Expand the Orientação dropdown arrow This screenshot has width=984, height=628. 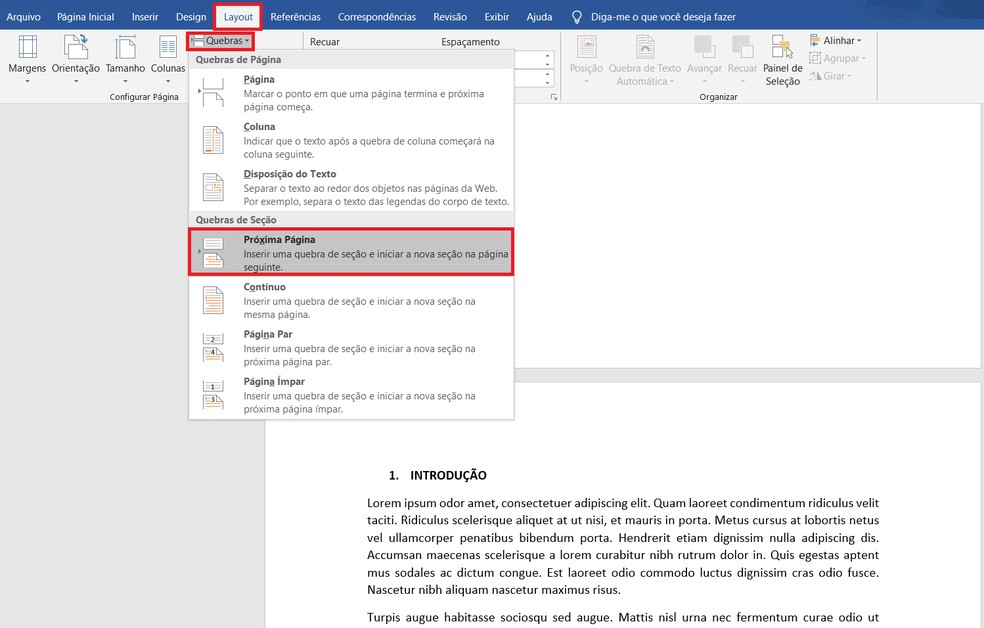tap(75, 81)
